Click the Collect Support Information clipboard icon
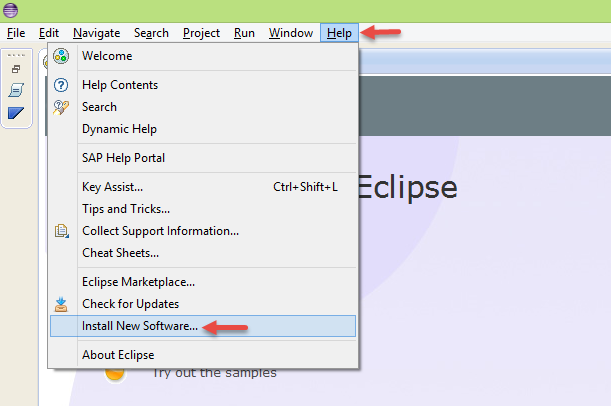The height and width of the screenshot is (406, 611). pyautogui.click(x=61, y=231)
